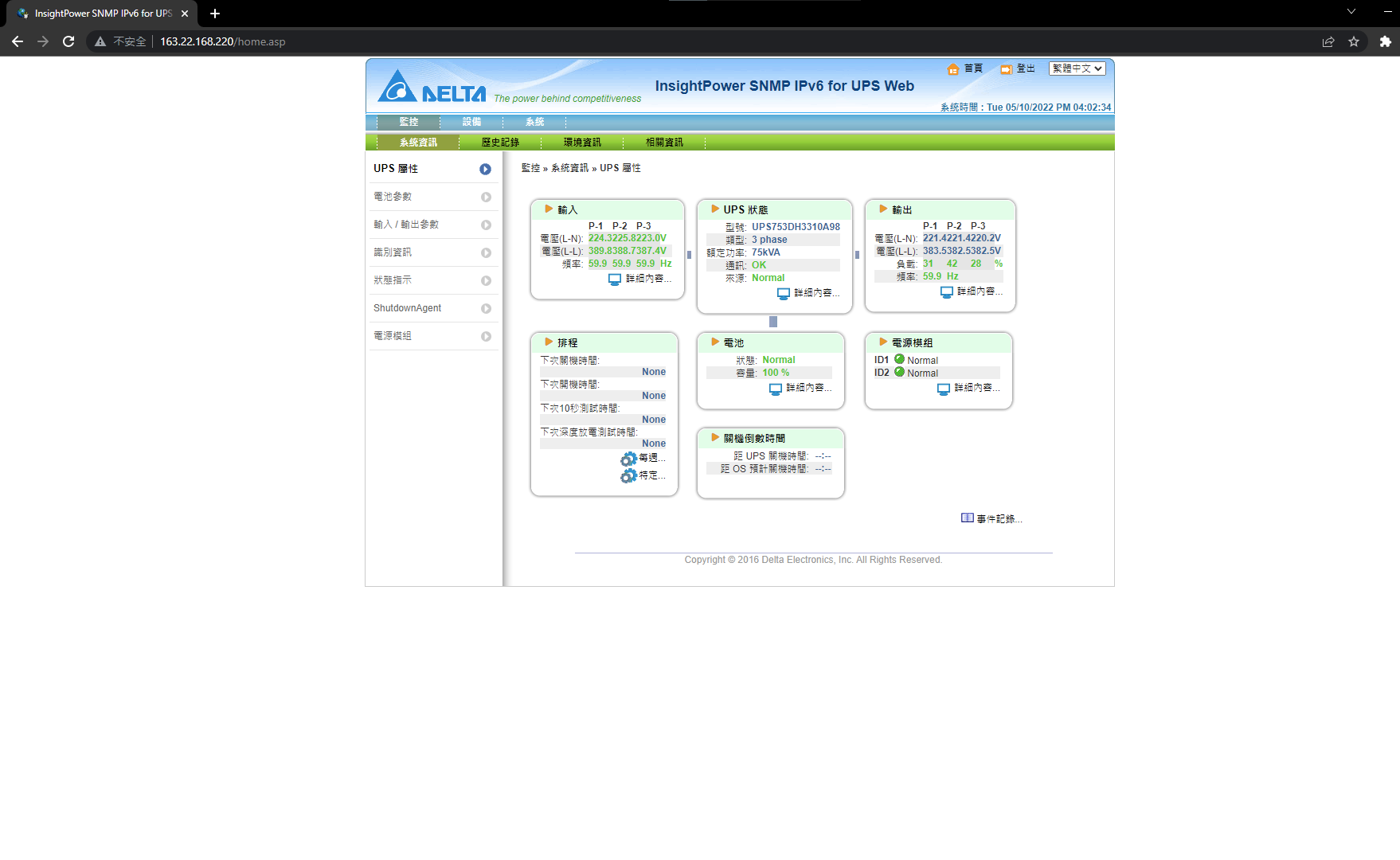Click monitor icon in UPS 狀態 panel
This screenshot has width=1400, height=860.
click(784, 294)
